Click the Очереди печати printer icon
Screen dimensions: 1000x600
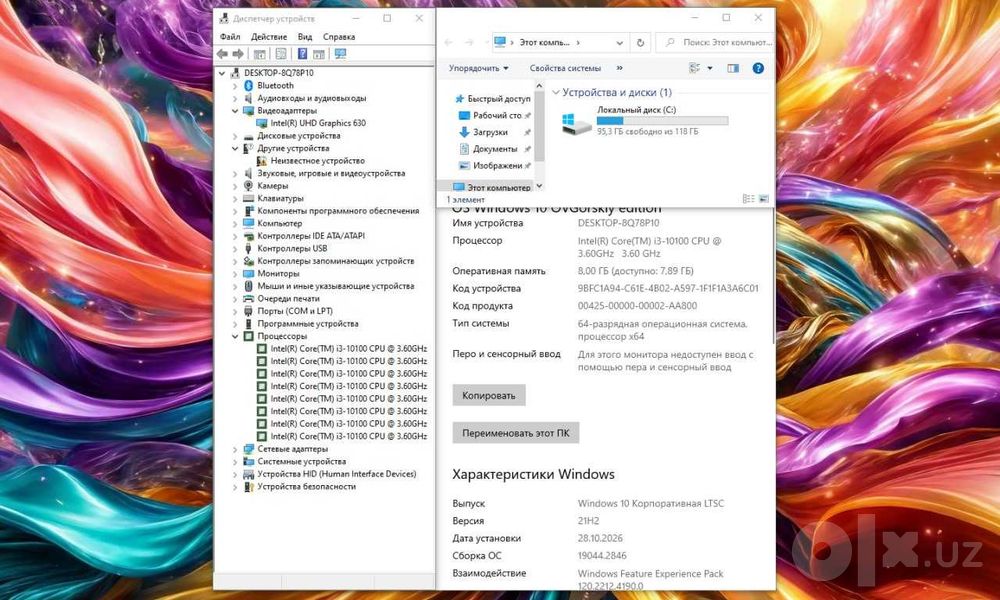tap(249, 298)
